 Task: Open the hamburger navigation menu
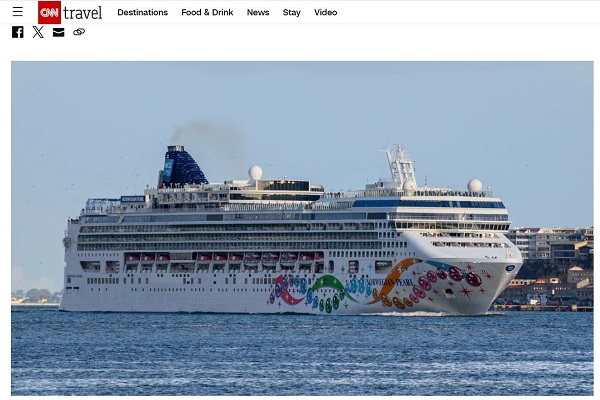pos(18,12)
